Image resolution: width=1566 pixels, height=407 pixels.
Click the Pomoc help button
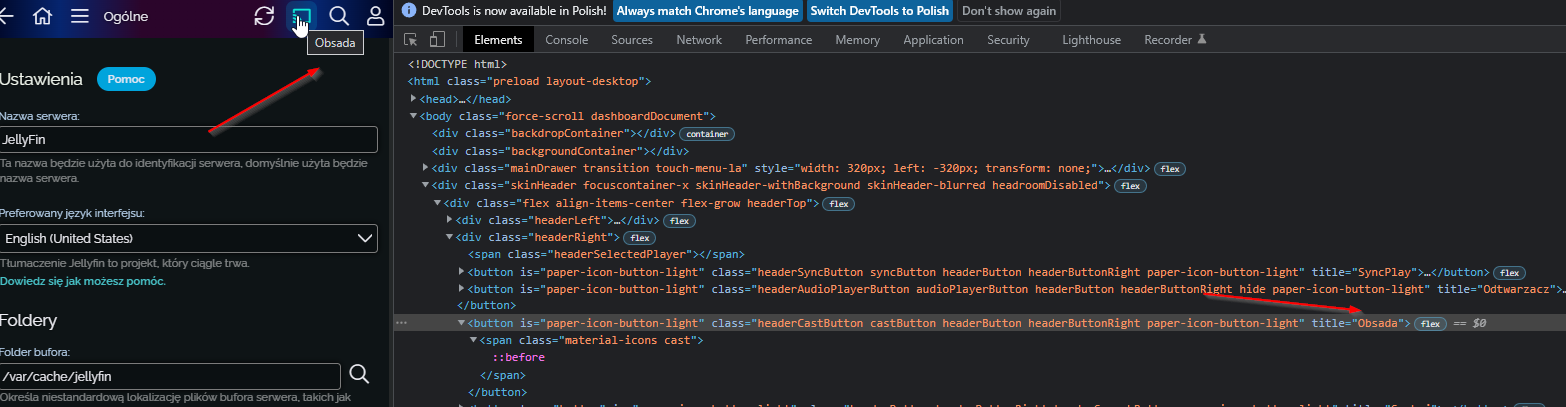126,79
